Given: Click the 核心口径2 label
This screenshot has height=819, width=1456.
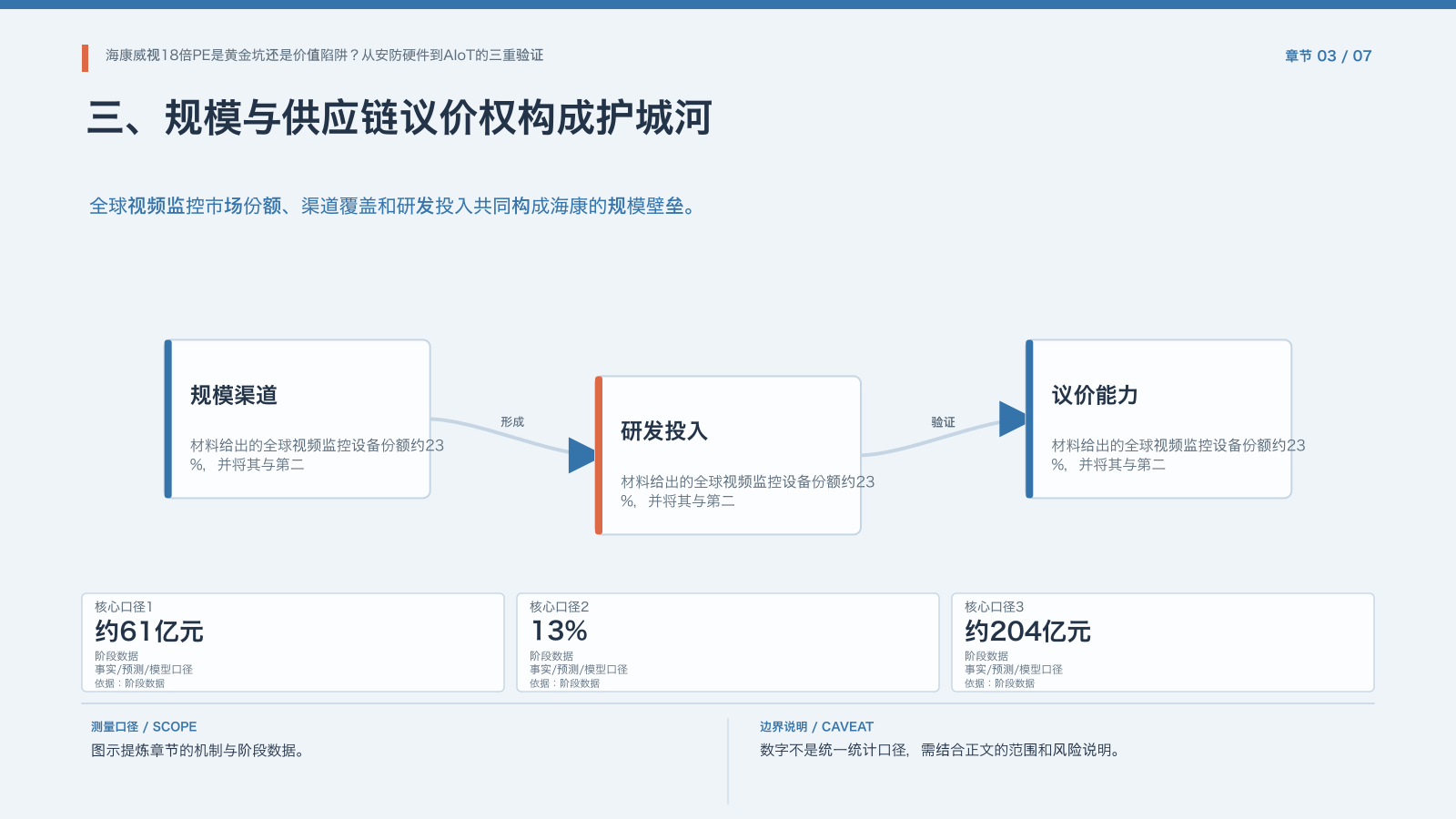Looking at the screenshot, I should point(559,607).
